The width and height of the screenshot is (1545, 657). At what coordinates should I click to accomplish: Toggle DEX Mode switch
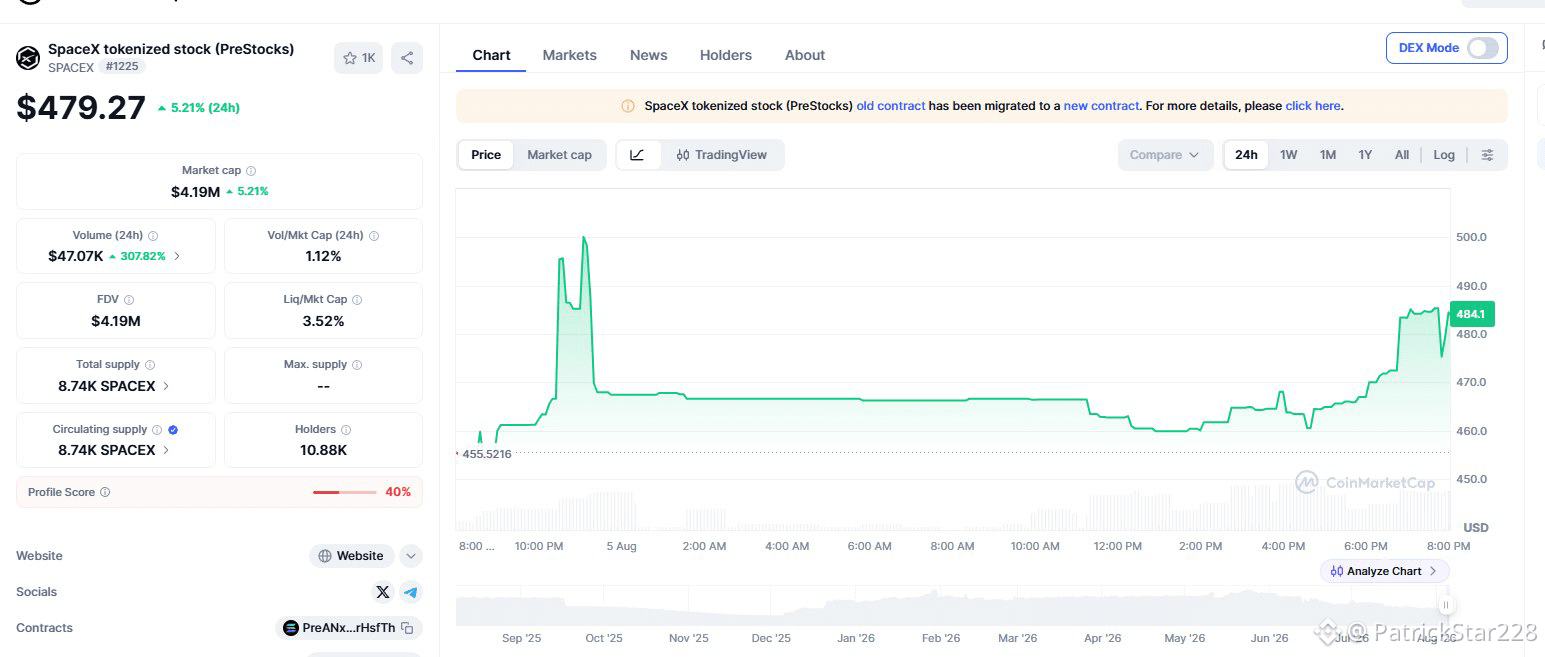coord(1483,48)
